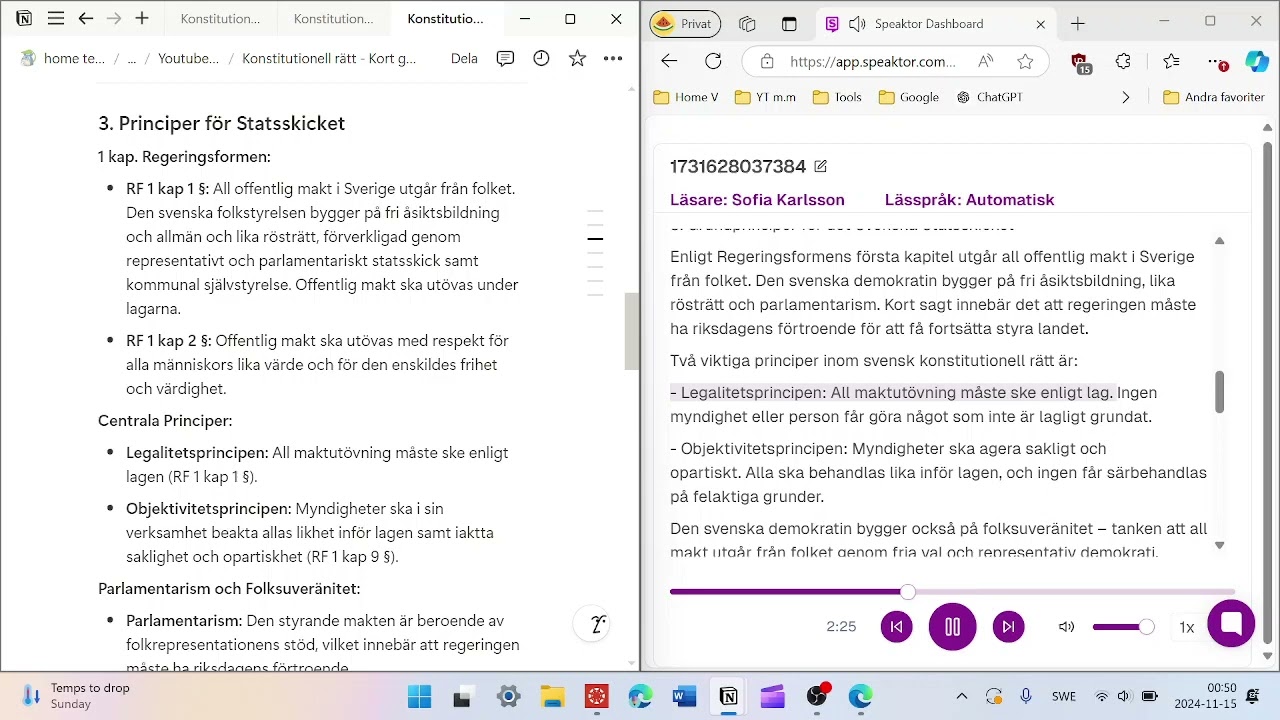Go forward in Notion navigation
The width and height of the screenshot is (1280, 720).
tap(114, 19)
